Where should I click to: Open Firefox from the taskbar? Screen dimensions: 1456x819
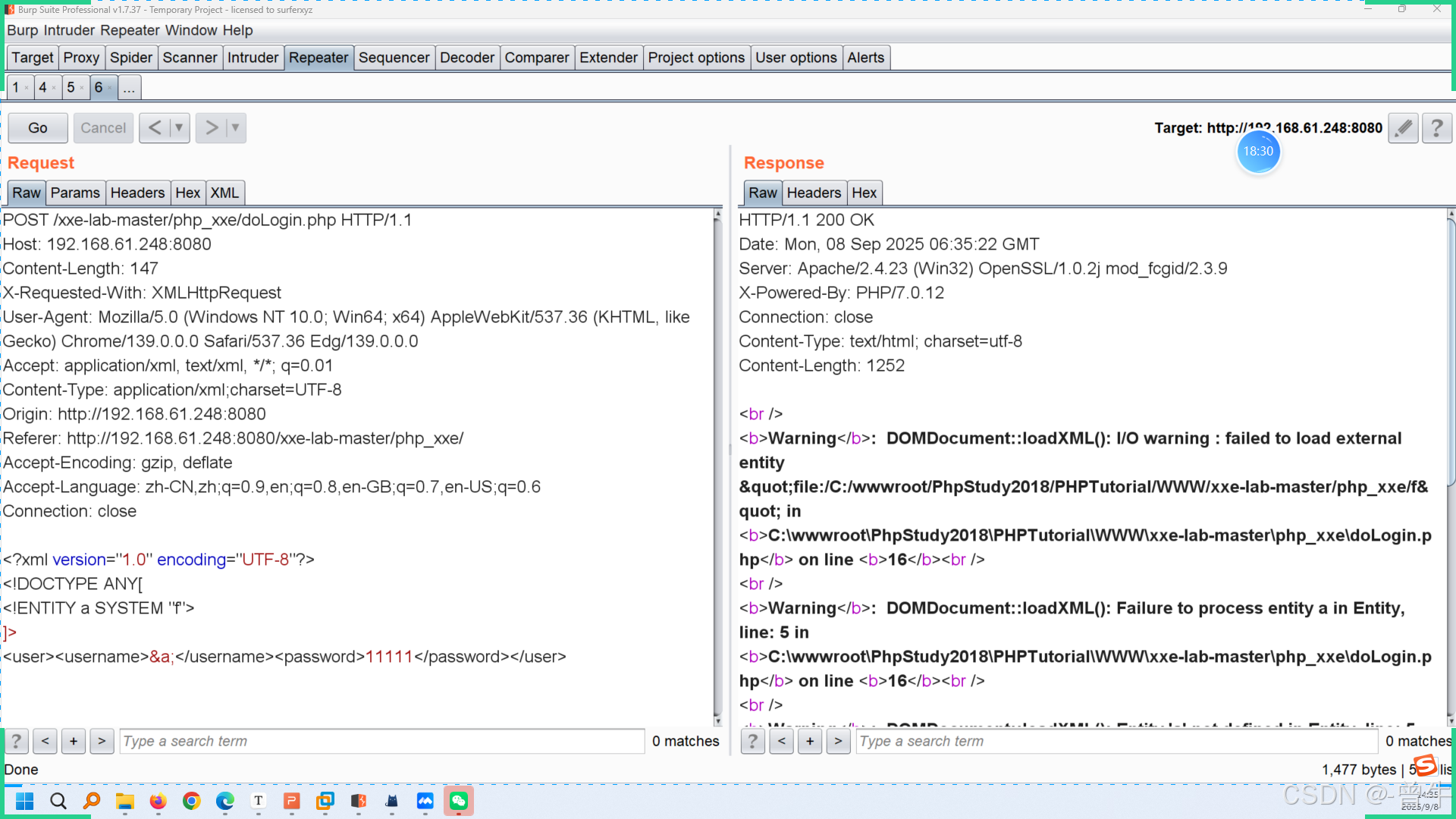pos(158,801)
